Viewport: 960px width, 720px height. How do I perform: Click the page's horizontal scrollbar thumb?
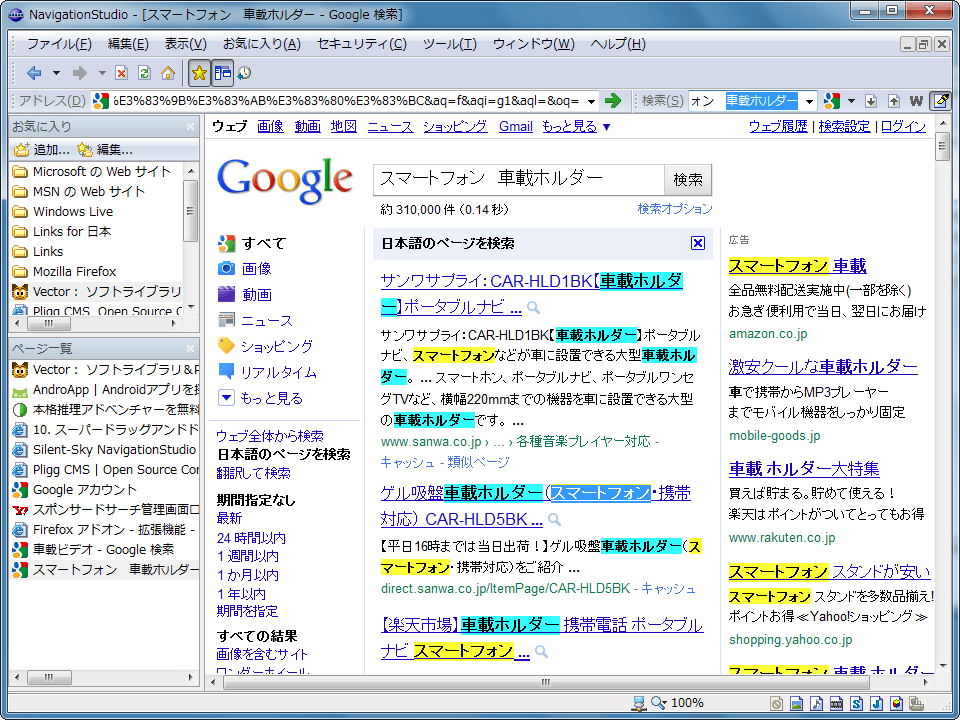pyautogui.click(x=546, y=683)
